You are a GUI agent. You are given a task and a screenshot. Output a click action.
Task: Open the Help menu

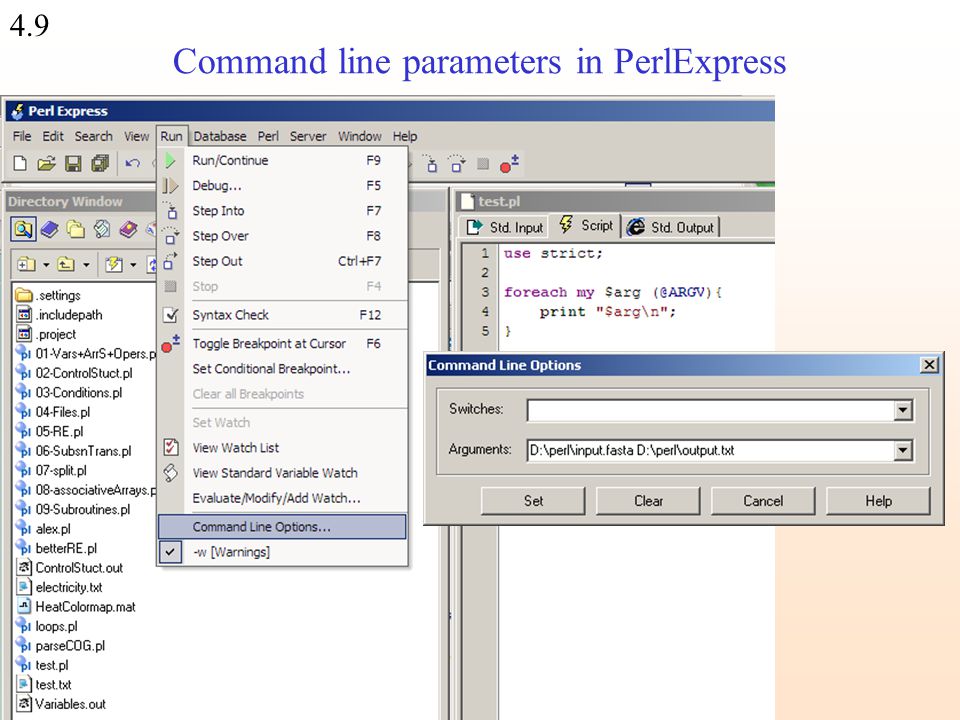[x=405, y=136]
